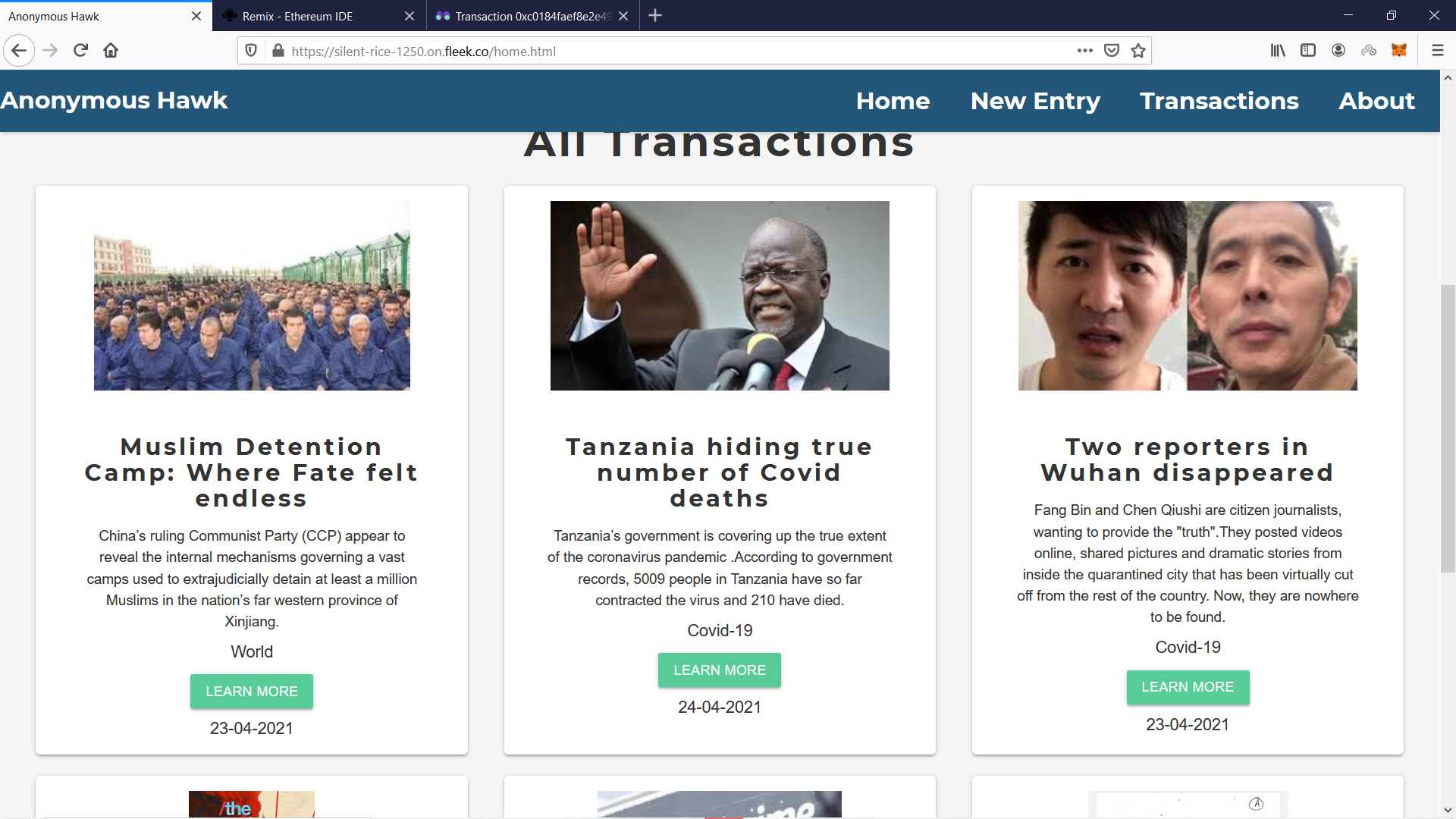Open the MetaMask fox extension icon
This screenshot has height=819, width=1456.
[1399, 51]
